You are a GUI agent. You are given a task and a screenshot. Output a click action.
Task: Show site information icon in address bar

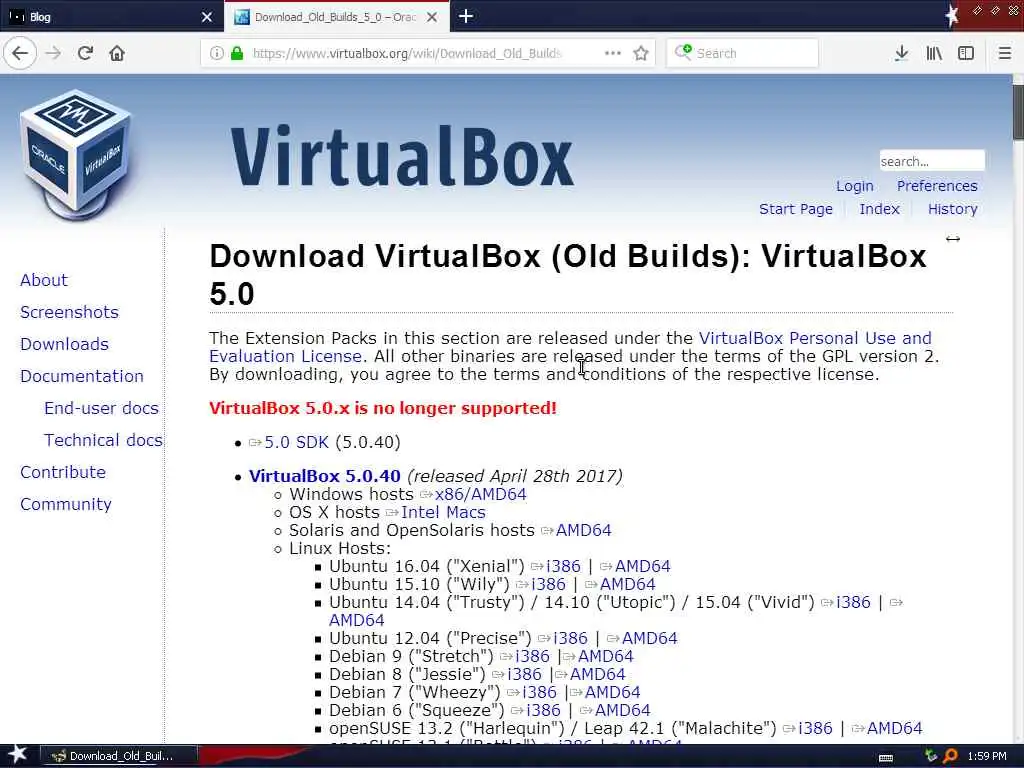(216, 53)
